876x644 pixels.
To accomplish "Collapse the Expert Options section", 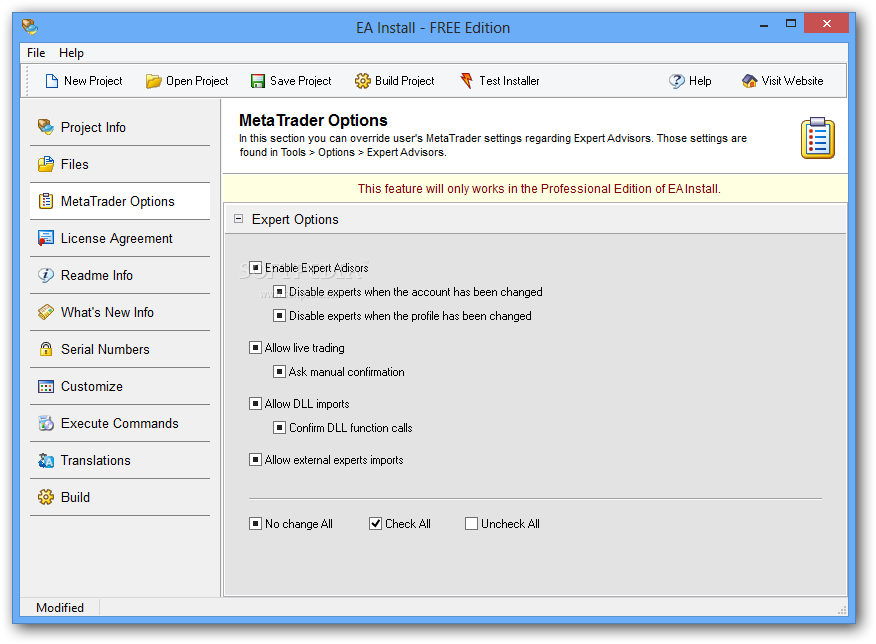I will (239, 219).
